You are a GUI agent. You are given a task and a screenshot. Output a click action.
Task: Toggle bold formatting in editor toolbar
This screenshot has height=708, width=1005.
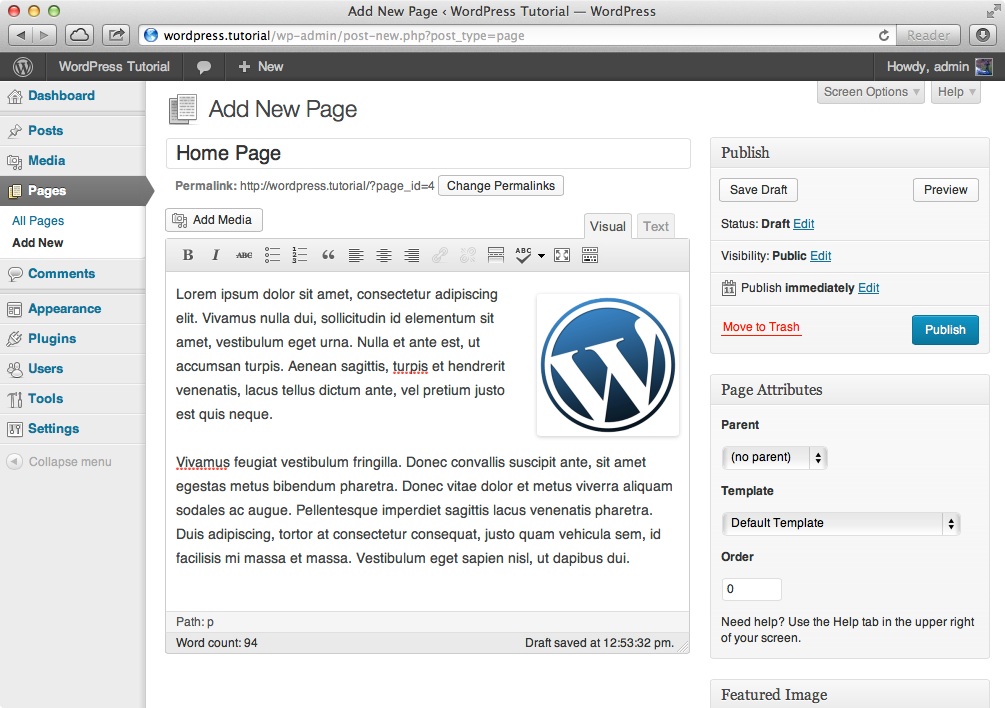188,255
